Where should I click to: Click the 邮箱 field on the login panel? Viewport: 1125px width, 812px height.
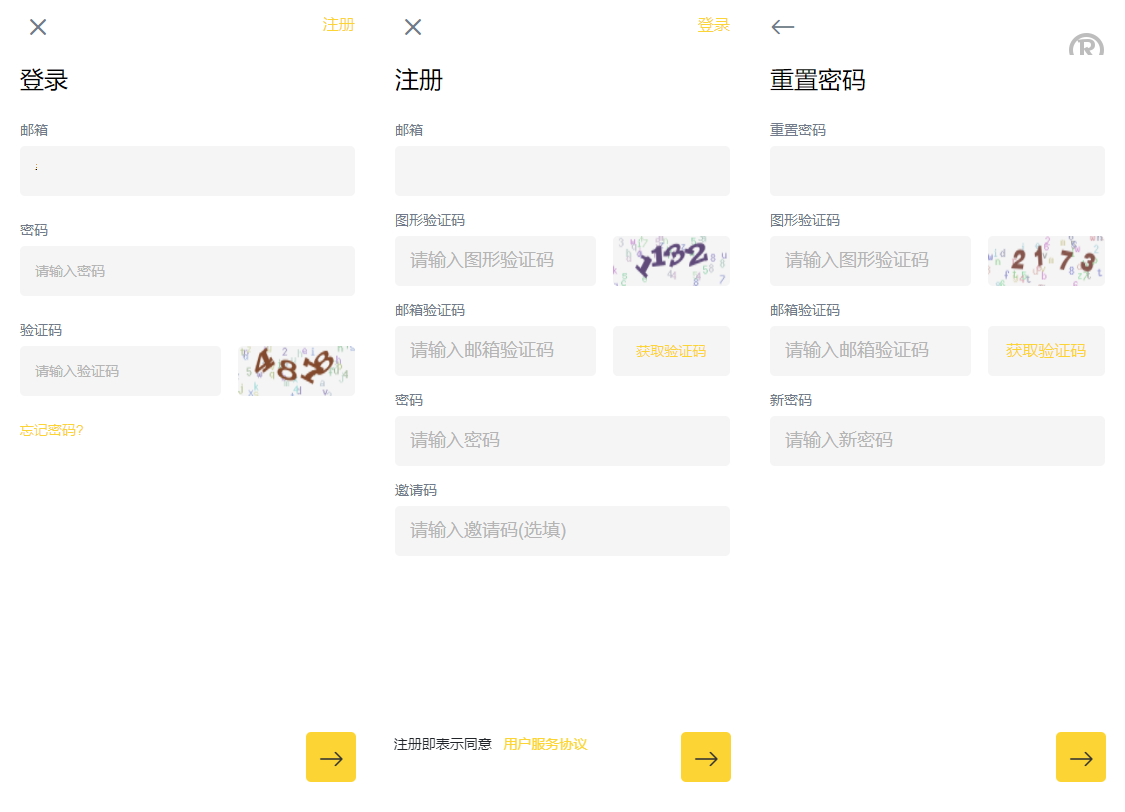tap(187, 171)
